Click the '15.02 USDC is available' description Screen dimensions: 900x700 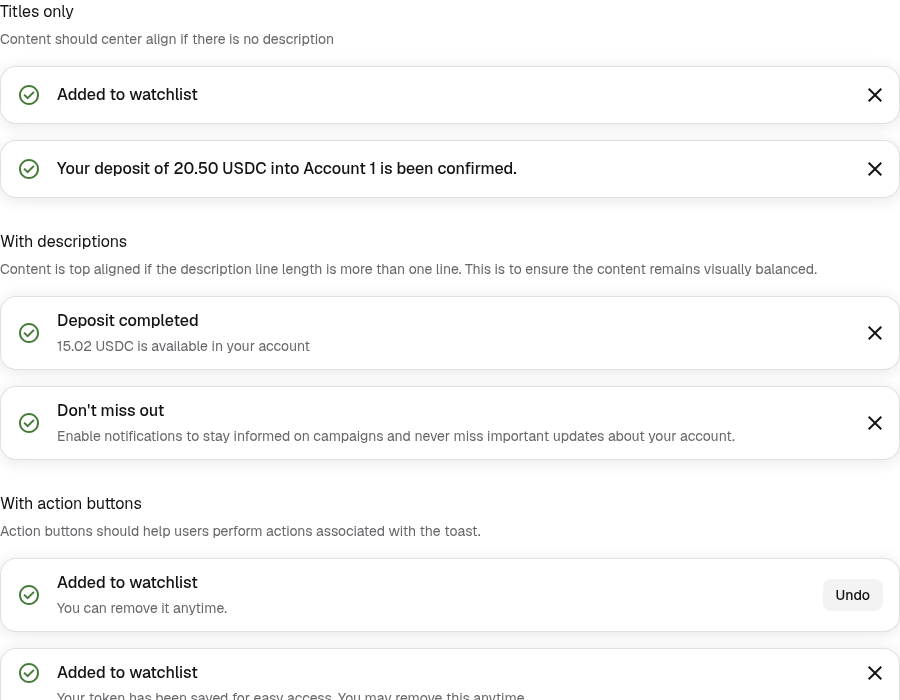183,346
